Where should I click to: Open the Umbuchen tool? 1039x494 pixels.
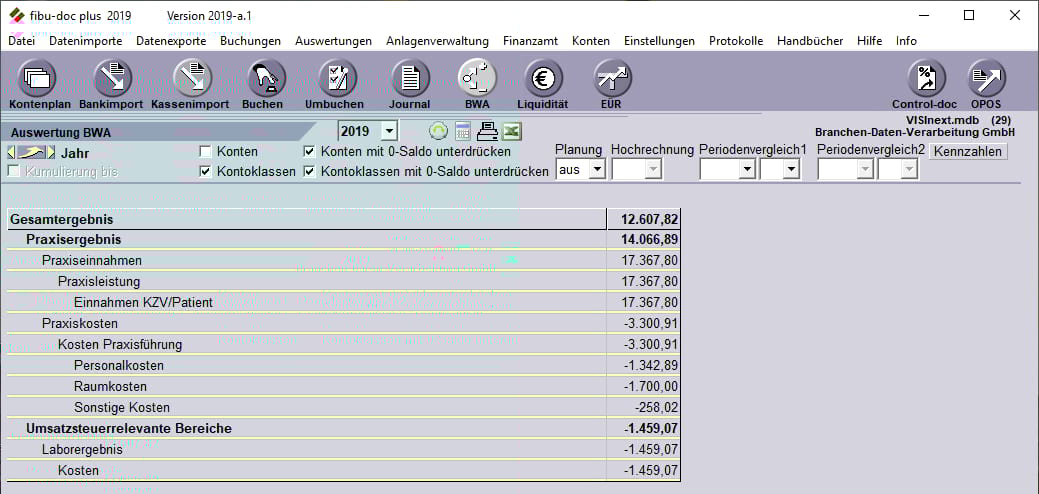pos(338,78)
